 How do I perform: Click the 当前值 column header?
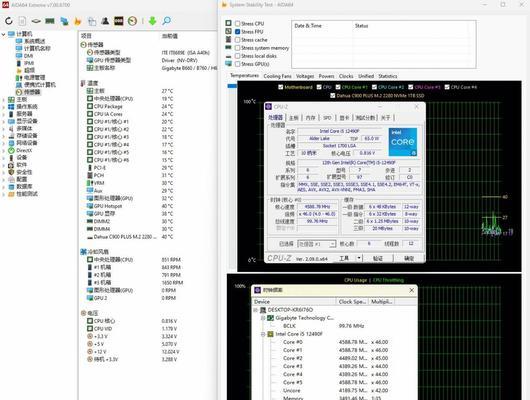tap(170, 36)
